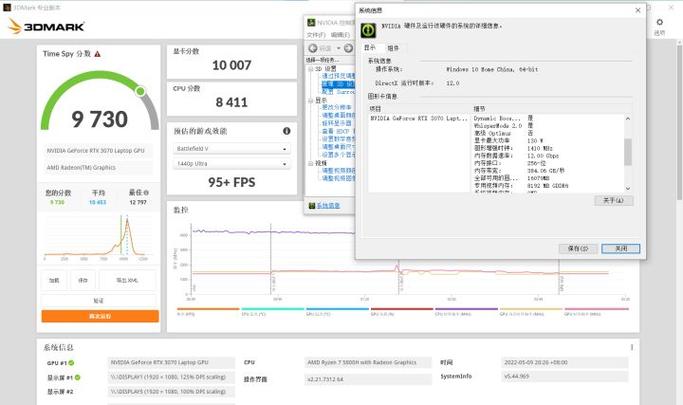This screenshot has height=405, width=683.
Task: Click the 95+ FPS estimate
Action: click(232, 182)
